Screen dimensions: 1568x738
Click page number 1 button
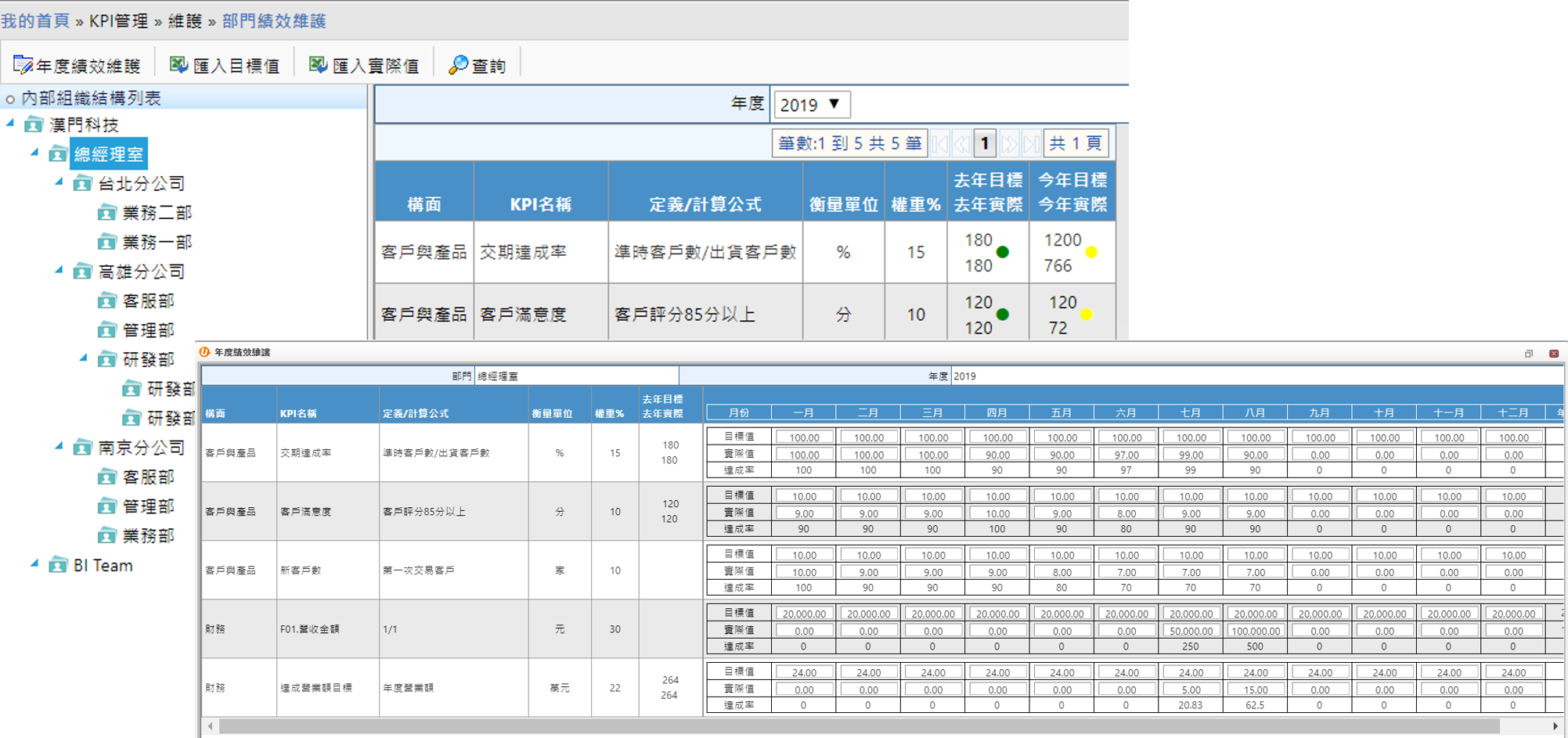click(x=986, y=143)
